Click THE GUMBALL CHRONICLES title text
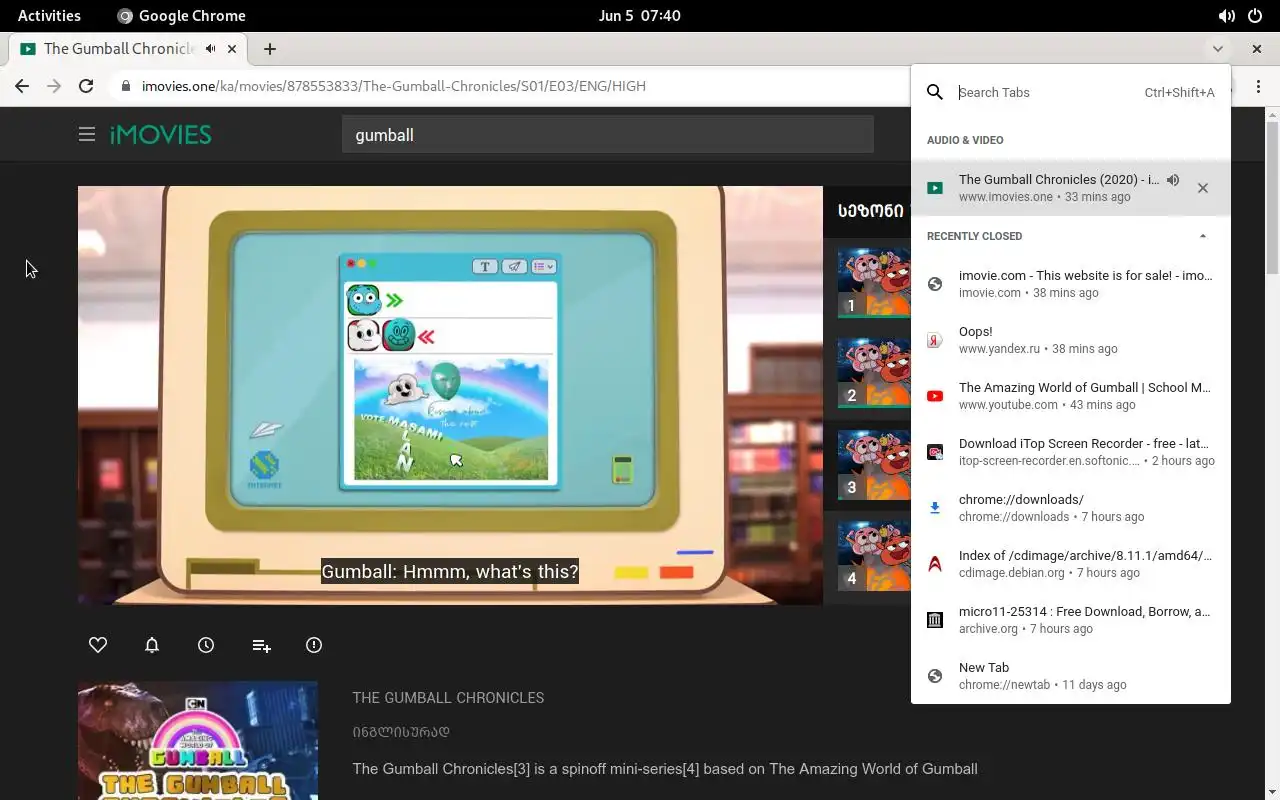The width and height of the screenshot is (1280, 800). pos(448,697)
